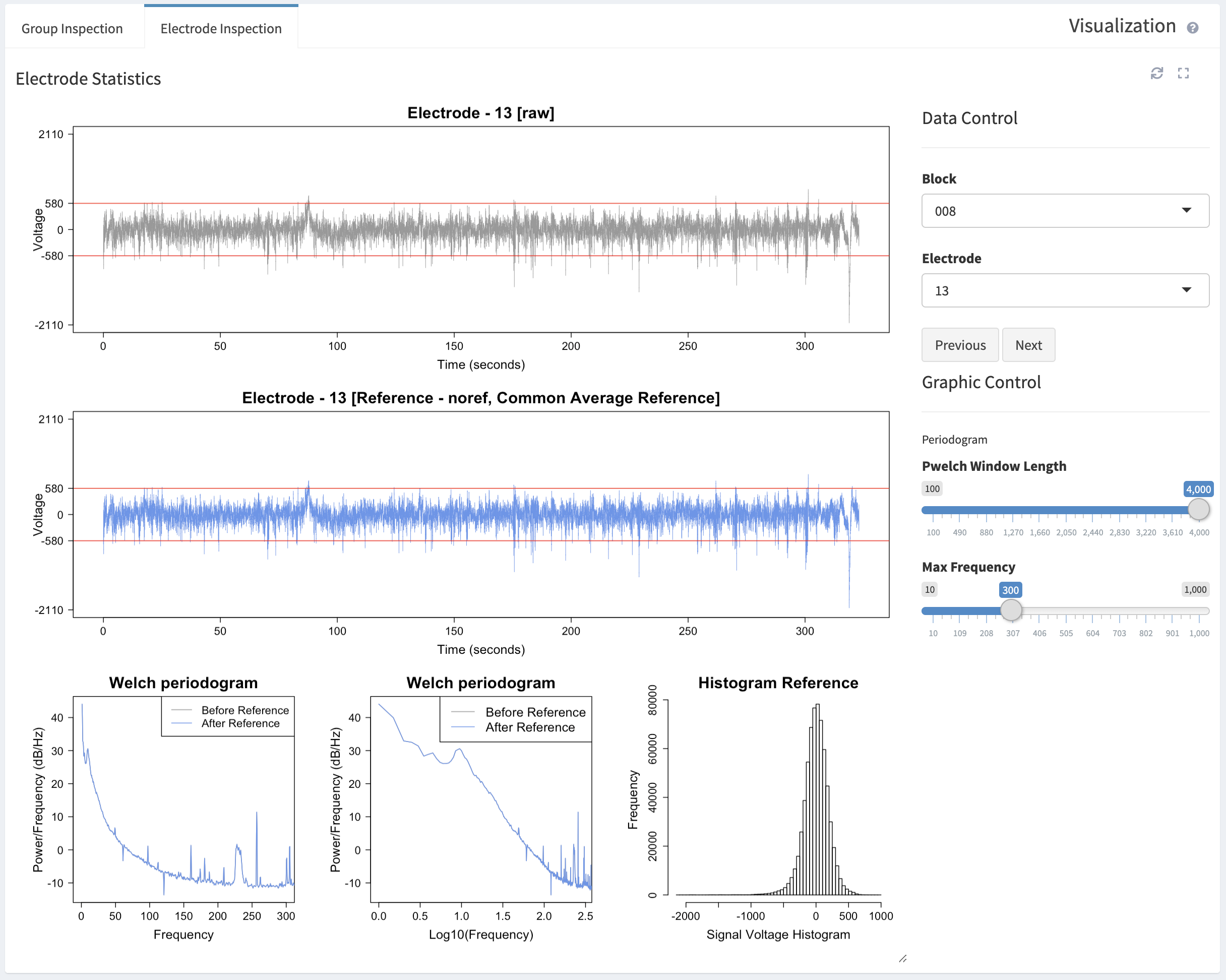Click the Block dropdown arrow
The image size is (1226, 980).
click(1186, 210)
